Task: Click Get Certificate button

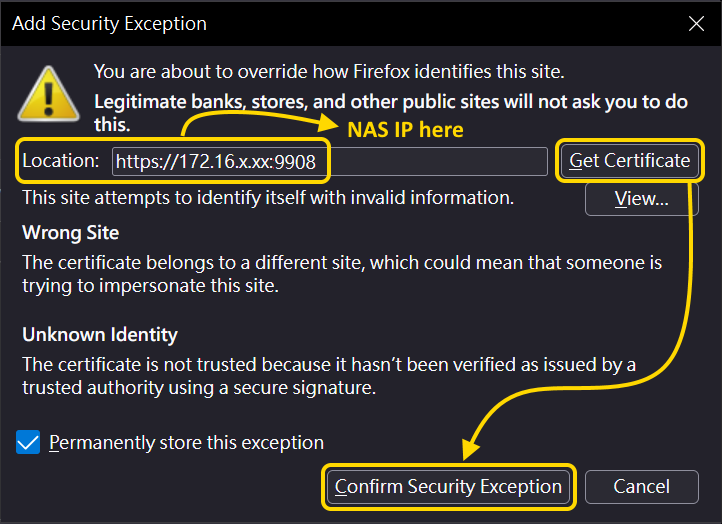Action: coord(629,160)
